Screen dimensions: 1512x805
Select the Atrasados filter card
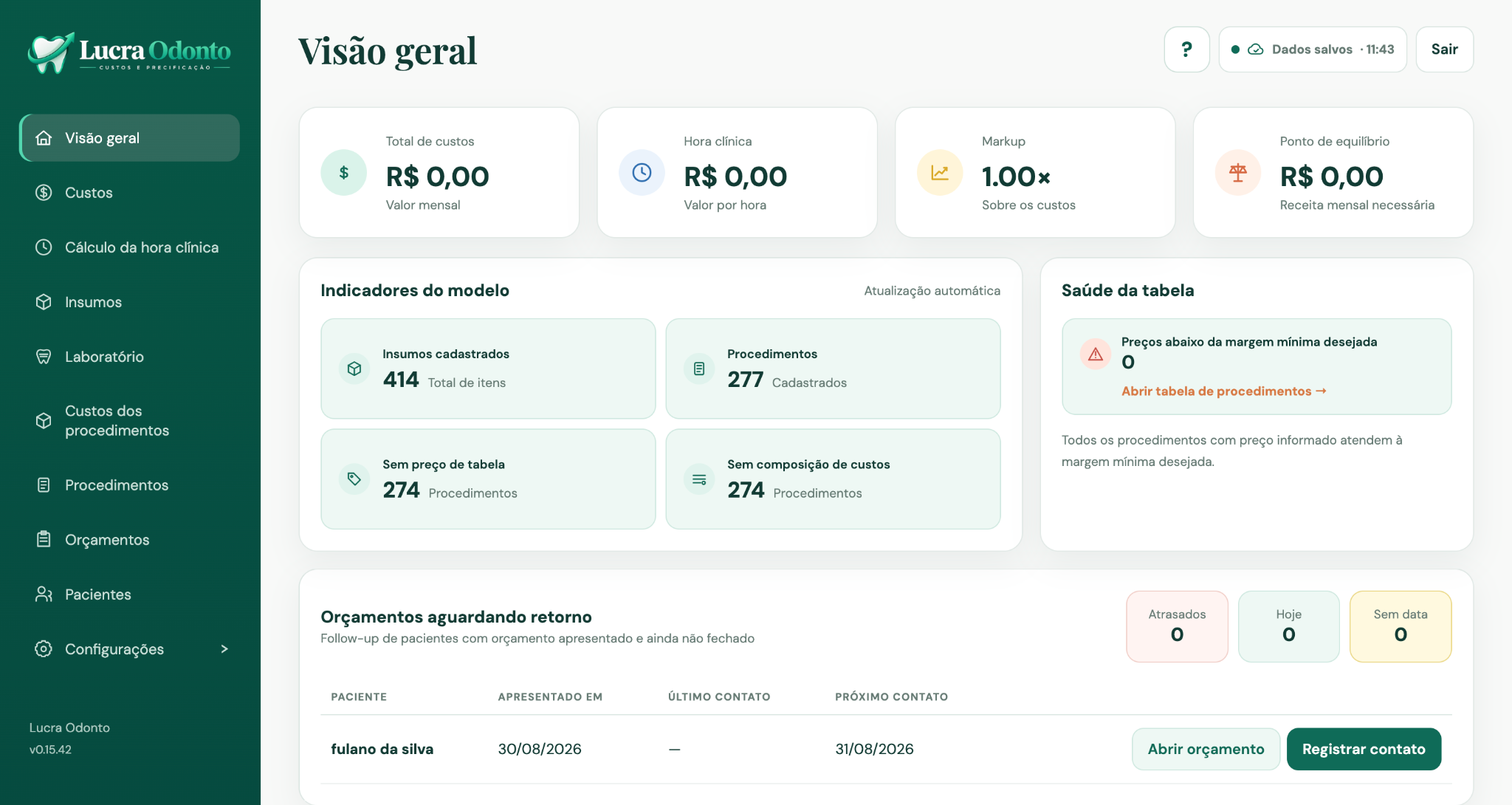(x=1177, y=626)
